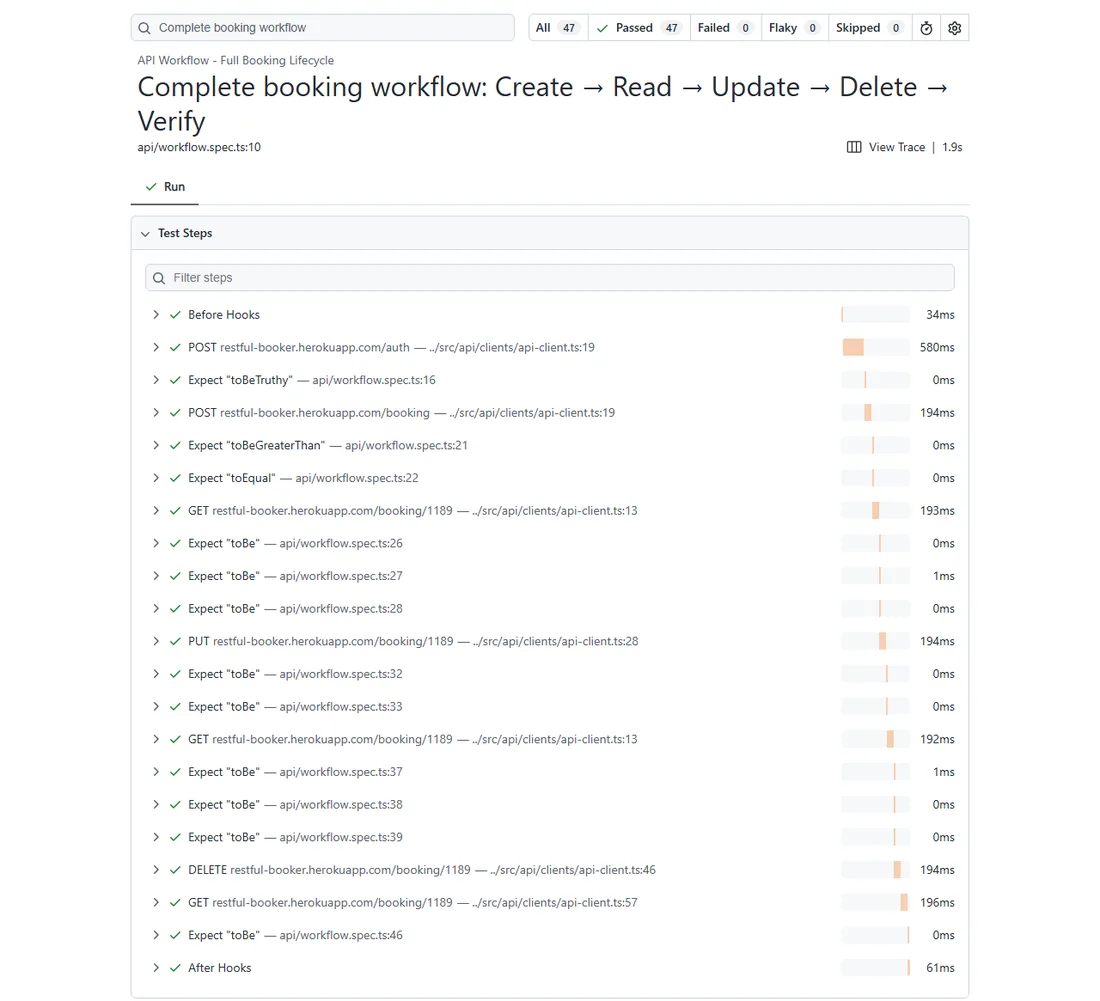The width and height of the screenshot is (1100, 1001).
Task: Filter by Failed tests
Action: pos(725,28)
